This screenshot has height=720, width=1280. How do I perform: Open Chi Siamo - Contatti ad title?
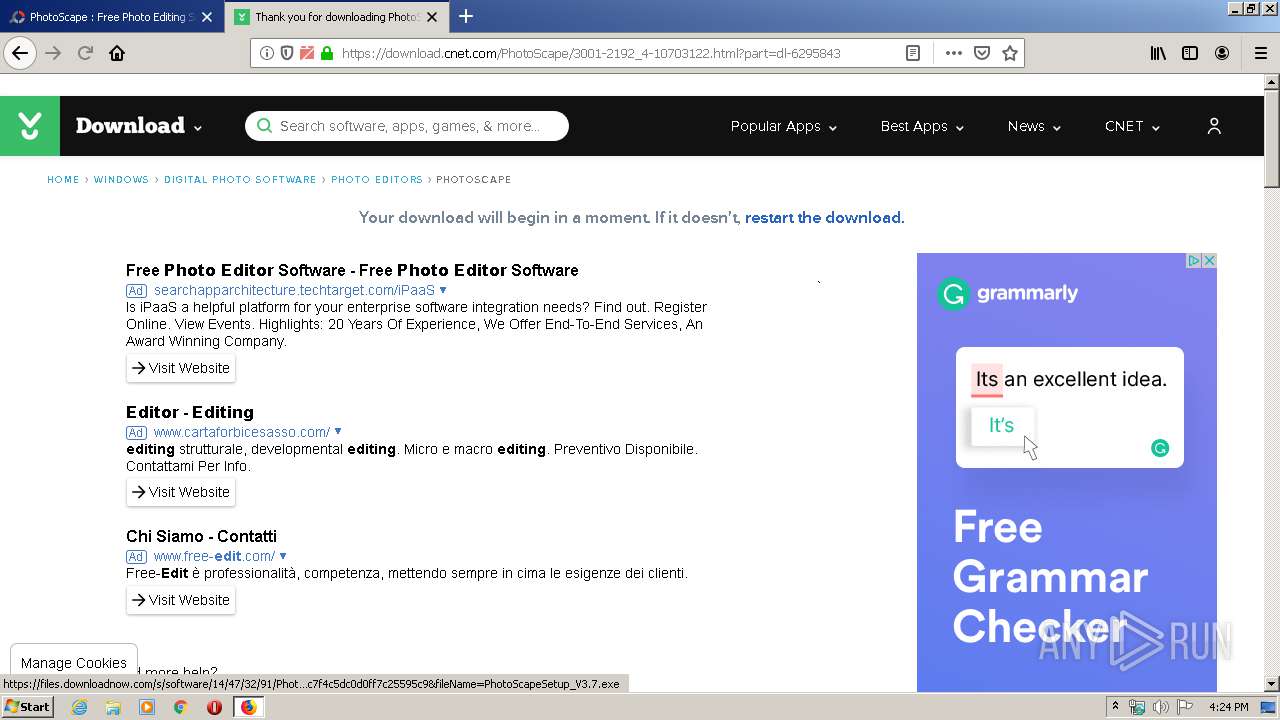click(201, 536)
